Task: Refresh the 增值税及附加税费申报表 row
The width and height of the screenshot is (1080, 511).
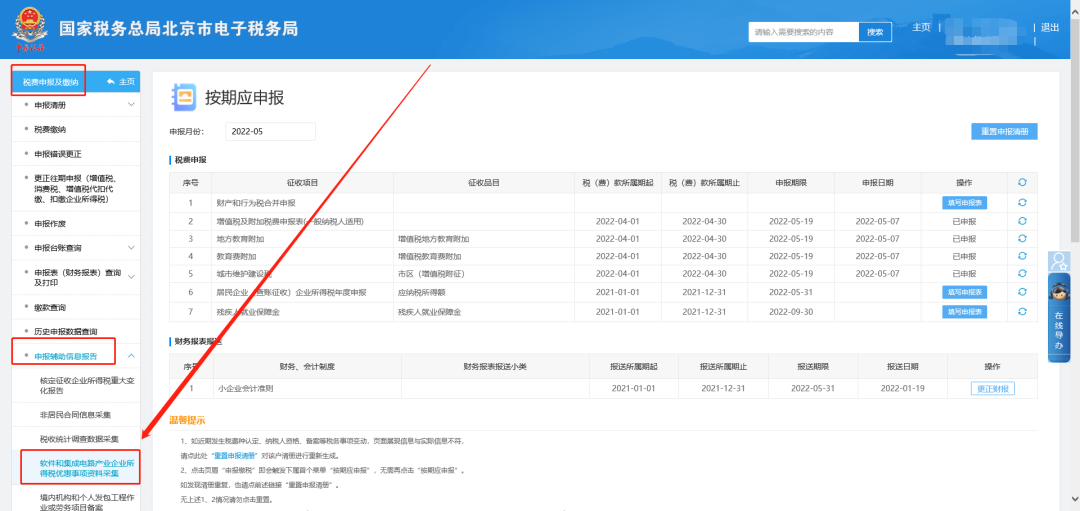Action: 1022,221
